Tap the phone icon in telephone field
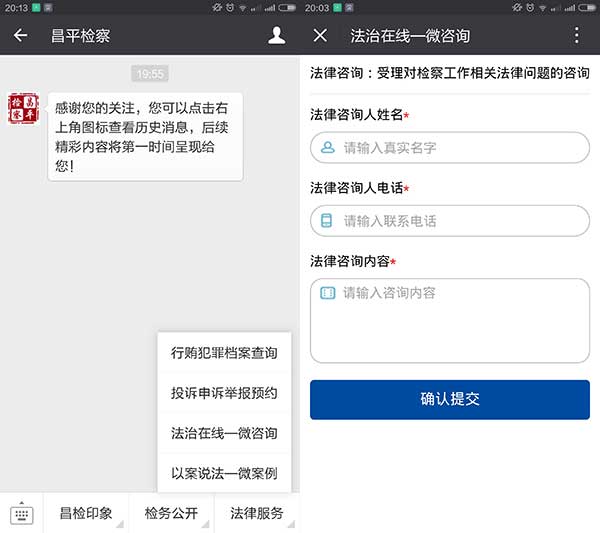Viewport: 600px width, 533px height. click(326, 220)
